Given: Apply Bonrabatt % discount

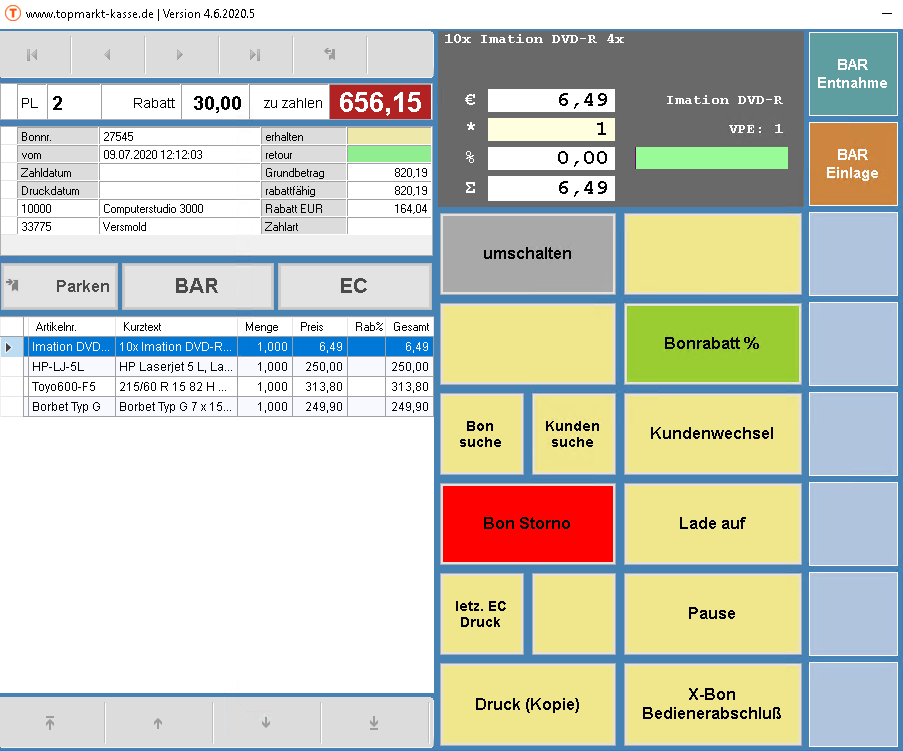Looking at the screenshot, I should point(712,343).
